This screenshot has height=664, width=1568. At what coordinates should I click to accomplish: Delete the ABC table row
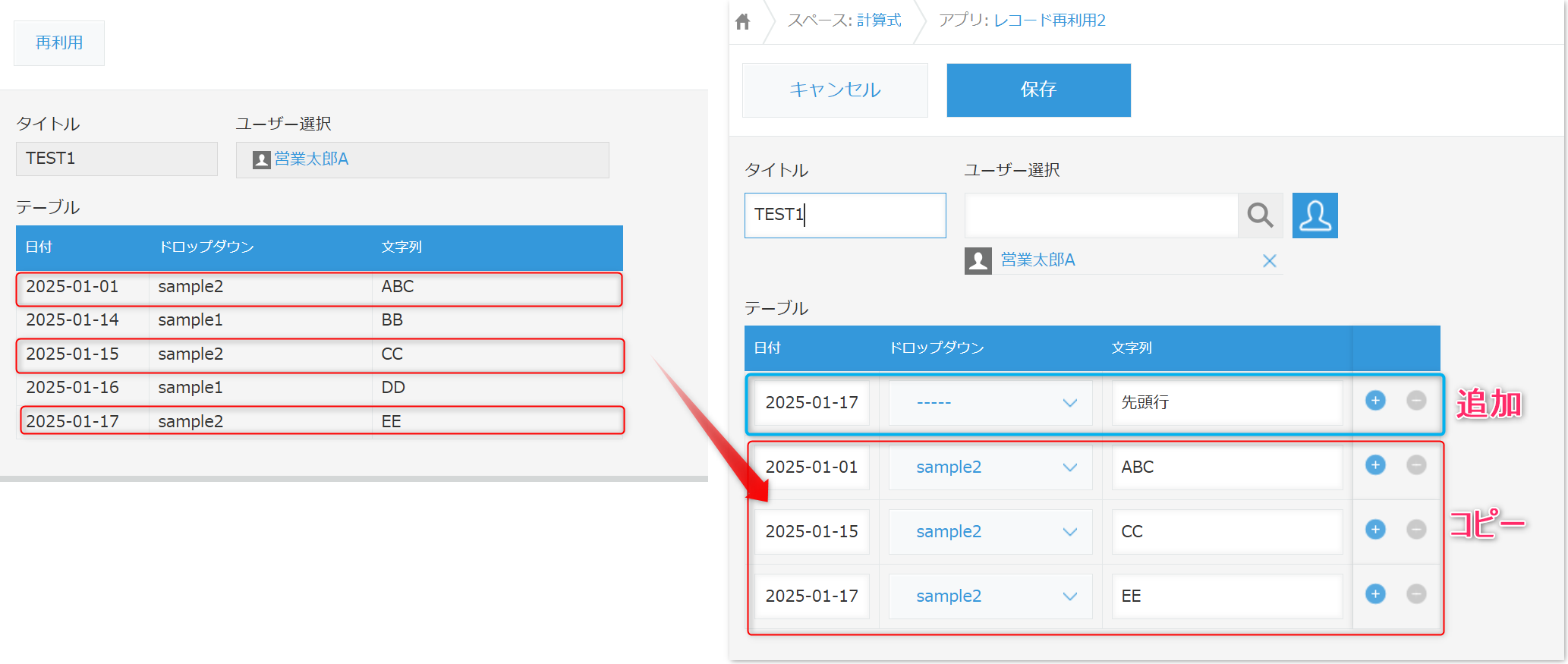pyautogui.click(x=1416, y=465)
